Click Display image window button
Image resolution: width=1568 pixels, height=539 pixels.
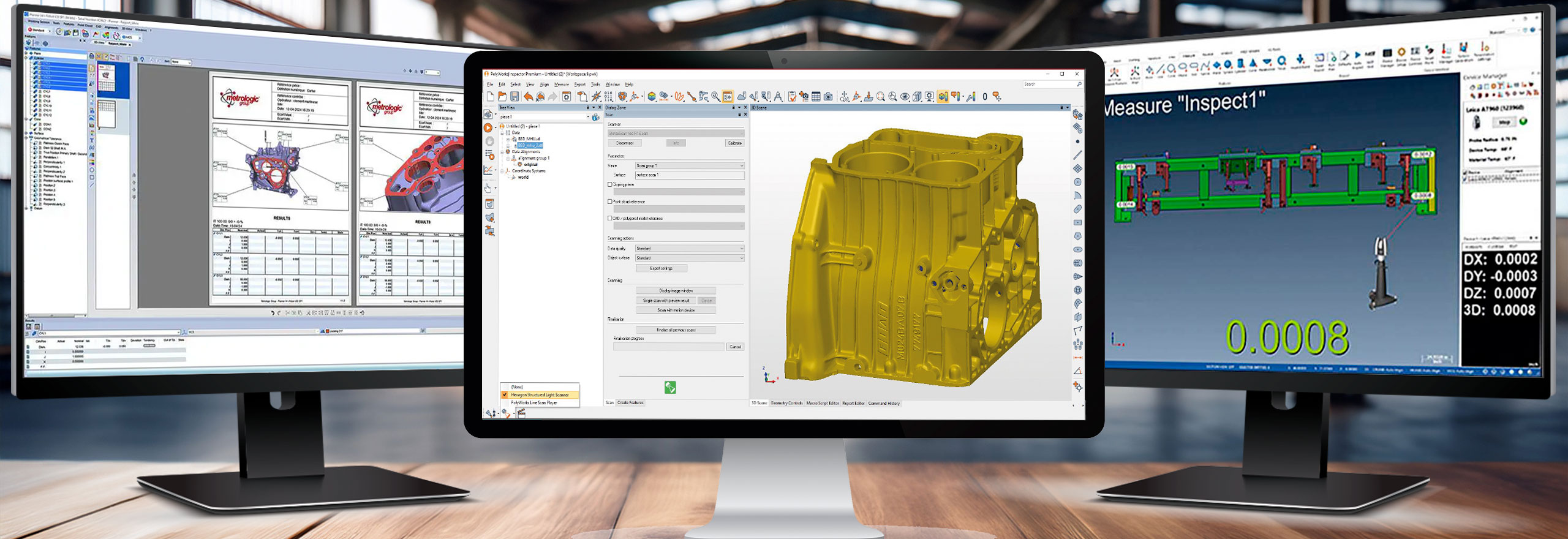[x=676, y=291]
